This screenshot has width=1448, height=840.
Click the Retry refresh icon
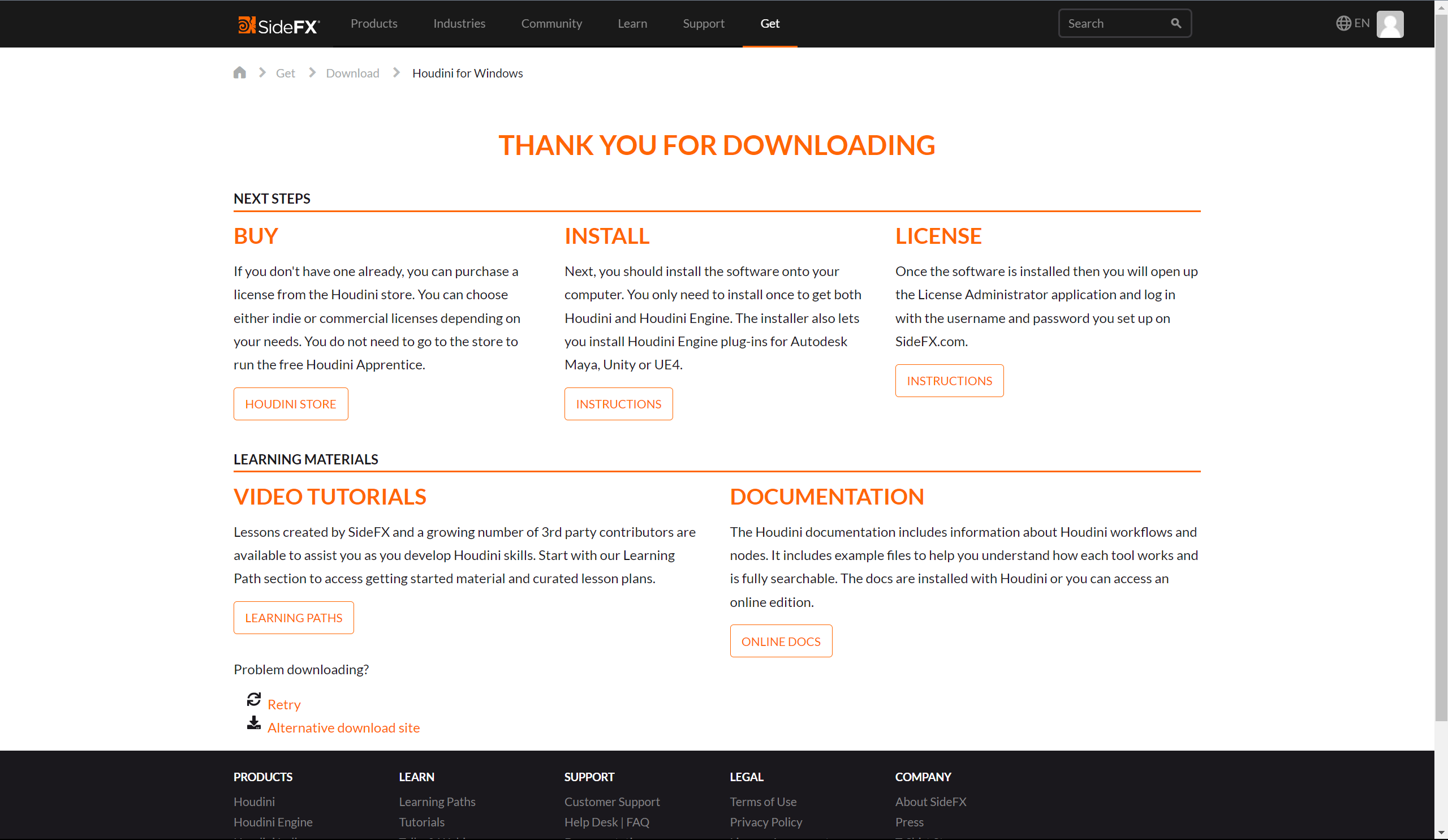253,699
